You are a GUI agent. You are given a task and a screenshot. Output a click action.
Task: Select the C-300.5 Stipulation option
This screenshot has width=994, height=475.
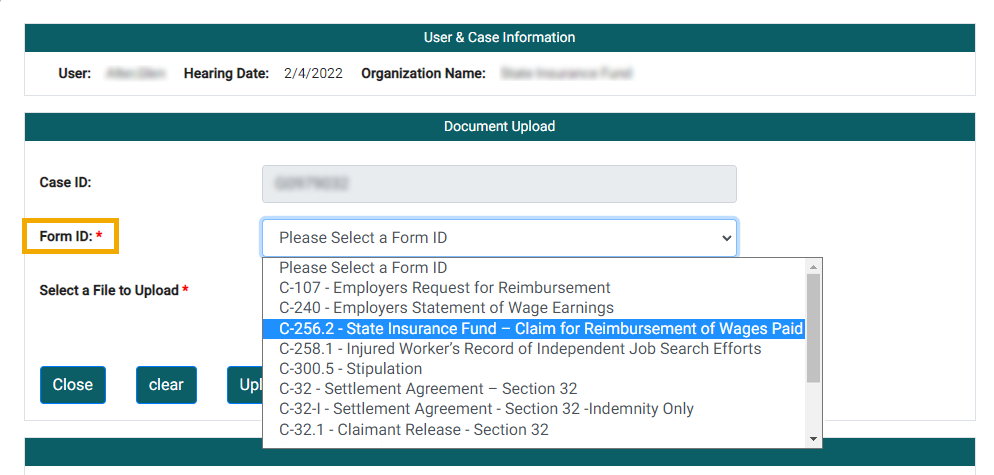point(350,369)
